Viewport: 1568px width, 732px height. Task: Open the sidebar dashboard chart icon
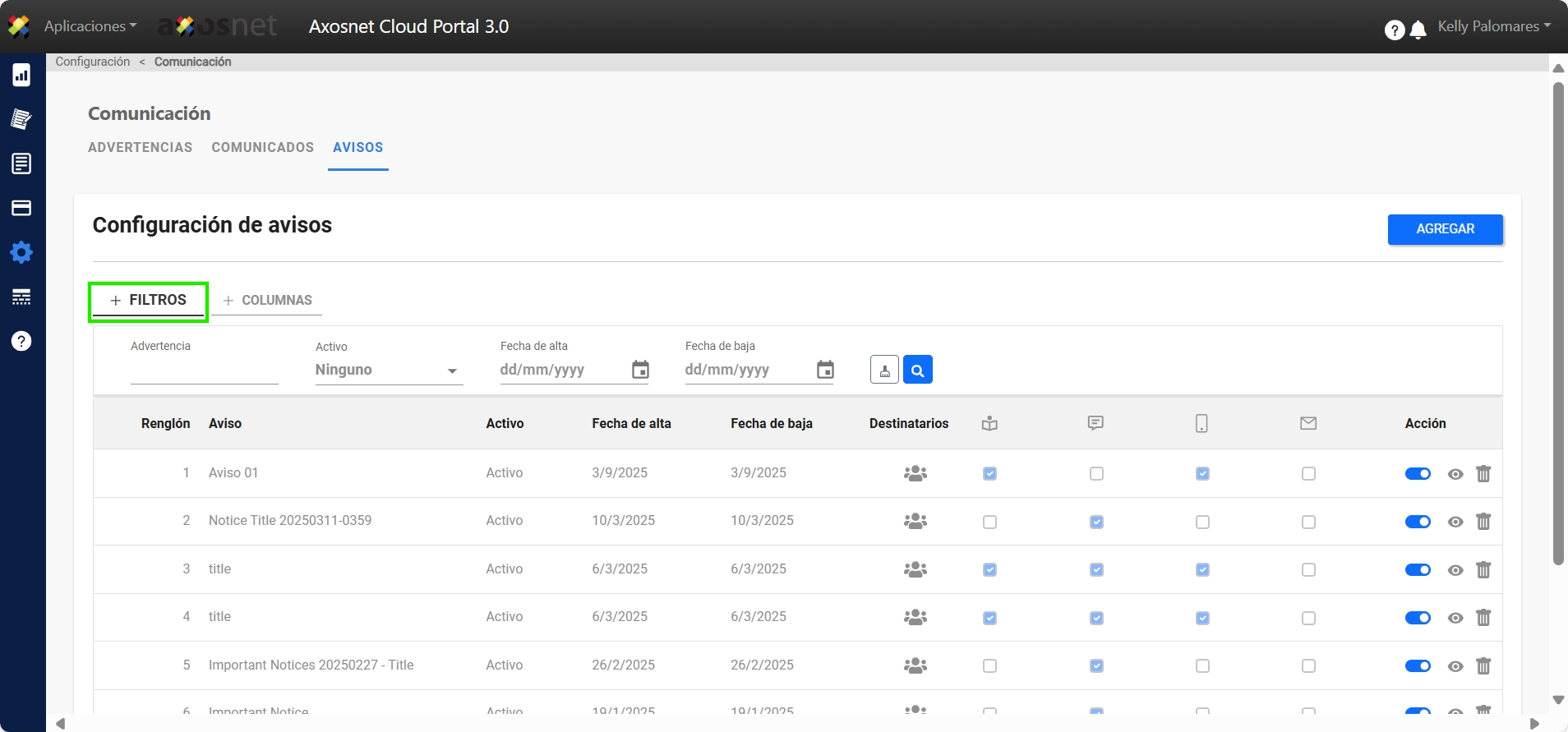point(21,75)
